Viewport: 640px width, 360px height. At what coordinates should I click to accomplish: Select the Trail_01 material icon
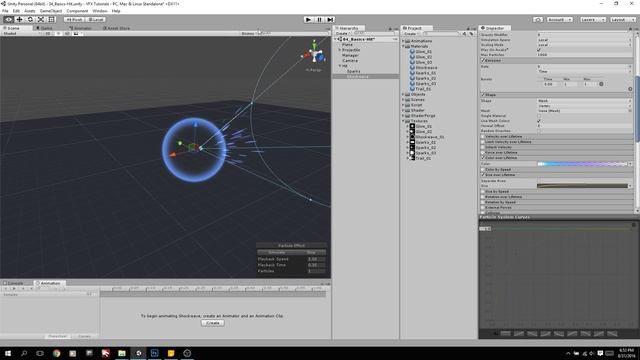coord(412,89)
